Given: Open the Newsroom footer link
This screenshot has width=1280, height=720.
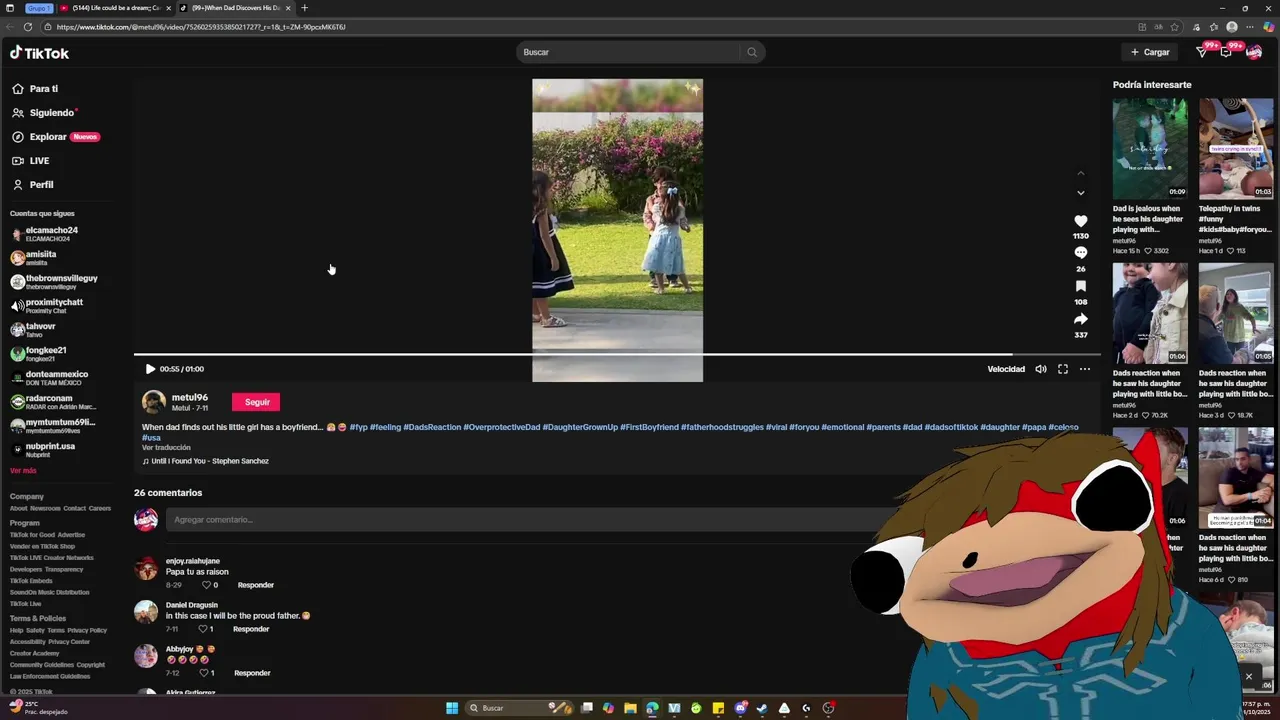Looking at the screenshot, I should click(x=46, y=509).
